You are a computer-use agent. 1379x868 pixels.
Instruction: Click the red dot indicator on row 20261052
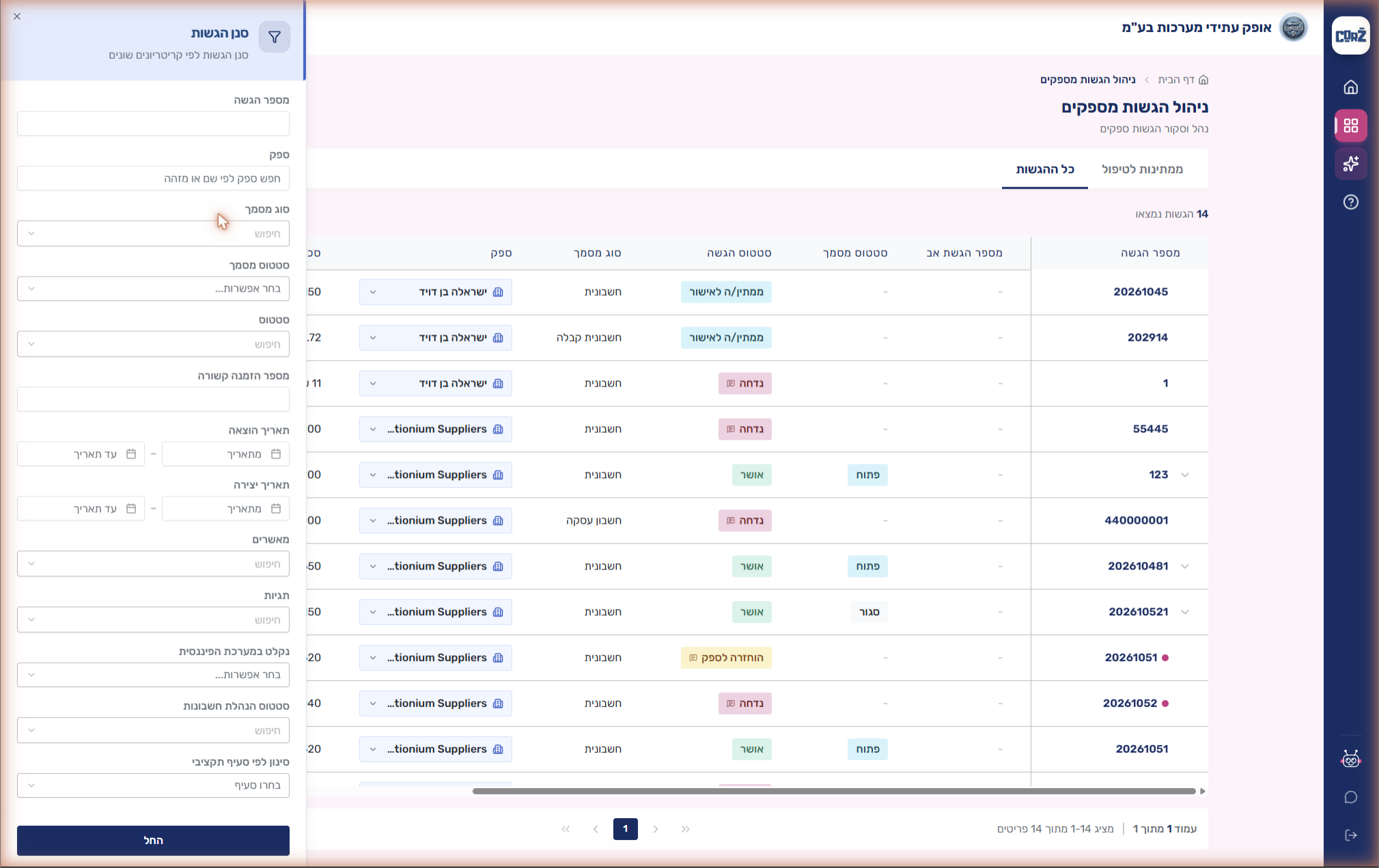click(x=1165, y=703)
